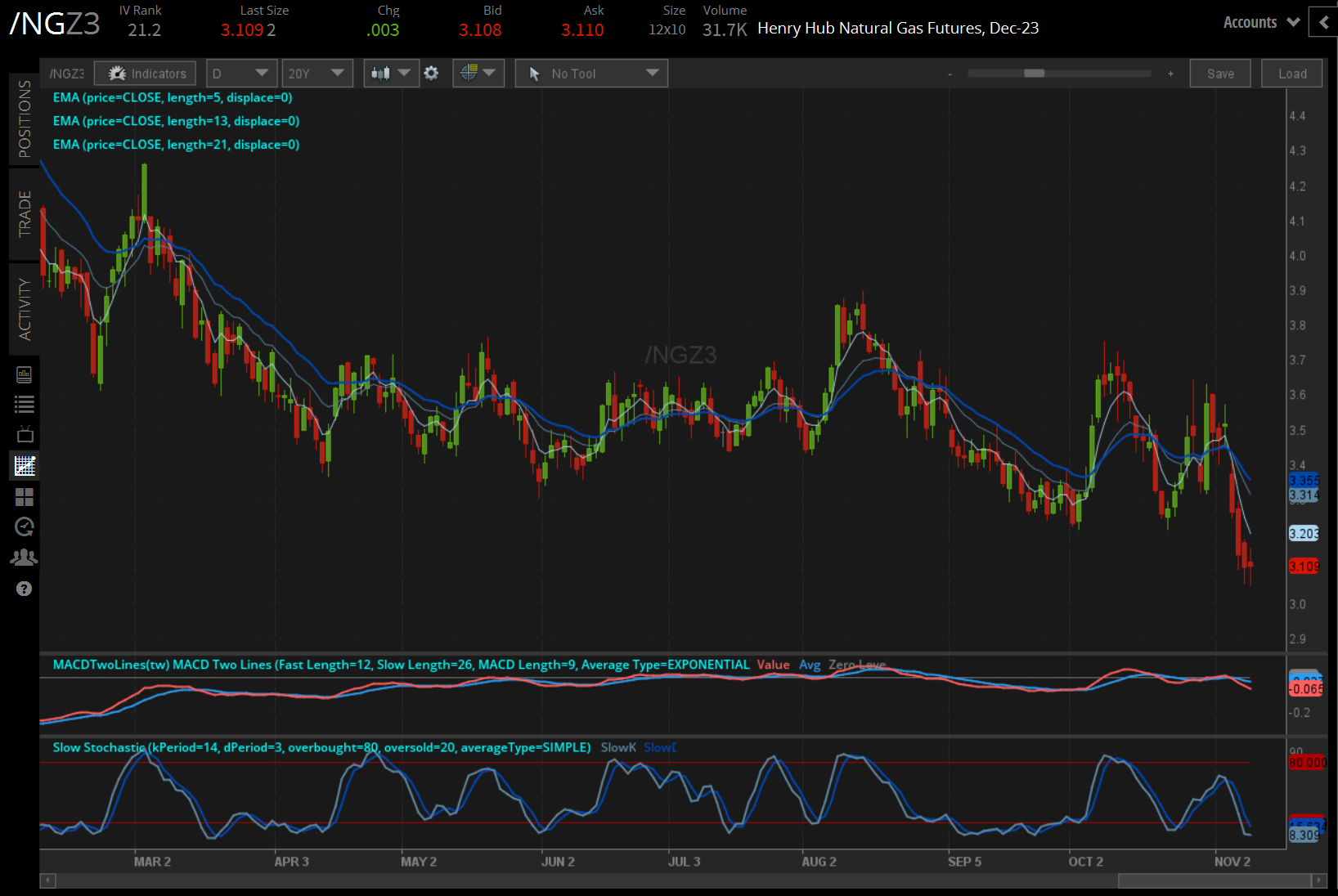Image resolution: width=1338 pixels, height=896 pixels.
Task: Open the candlestick chart type dropdown
Action: [391, 74]
